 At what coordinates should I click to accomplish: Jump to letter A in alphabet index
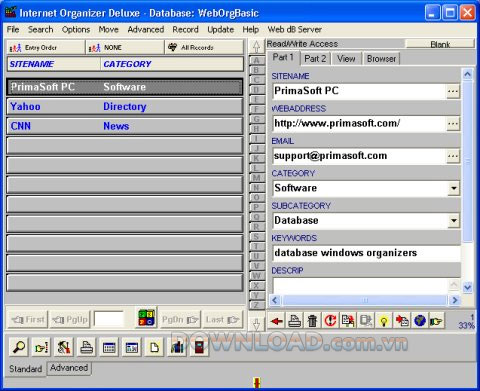pyautogui.click(x=256, y=60)
